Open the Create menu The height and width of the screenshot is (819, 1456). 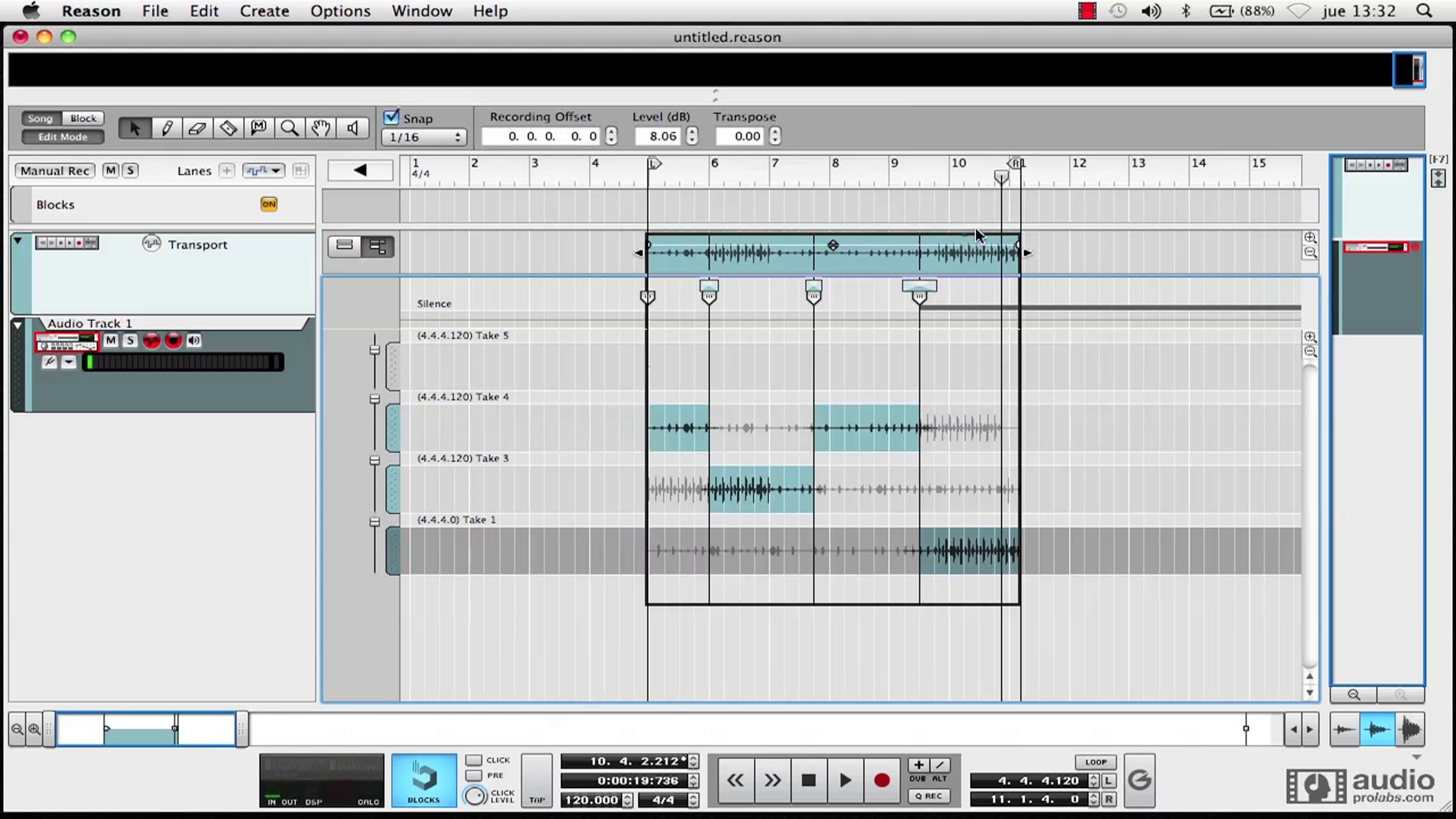click(264, 11)
